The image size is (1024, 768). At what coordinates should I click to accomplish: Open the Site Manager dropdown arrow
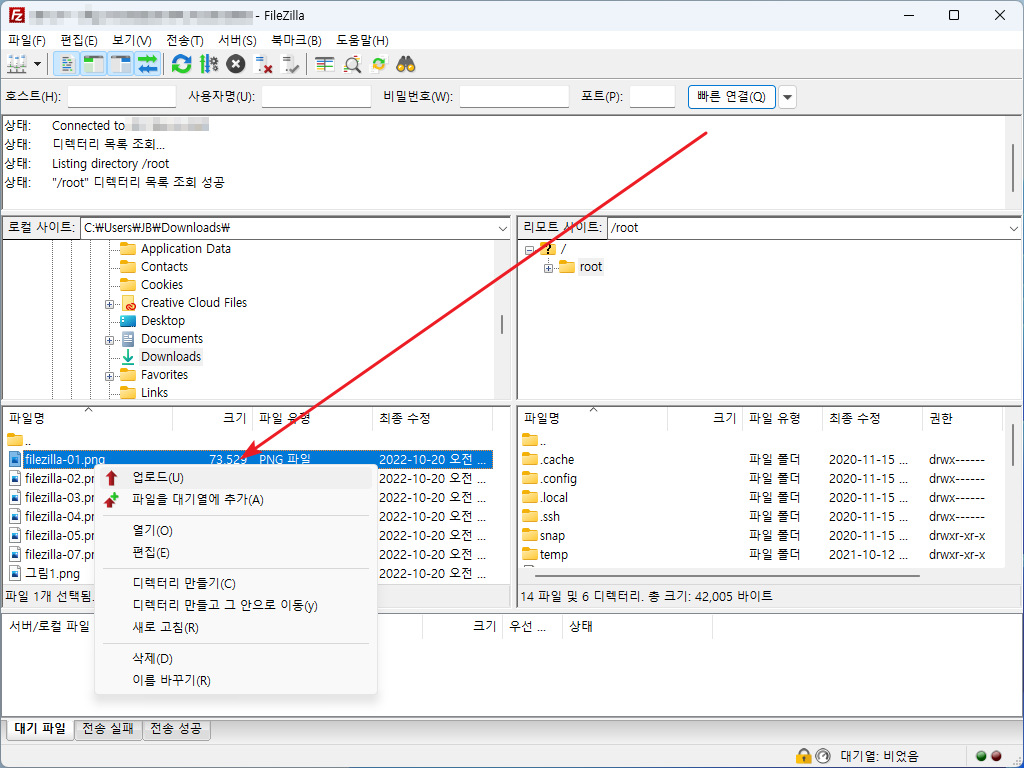pos(37,64)
